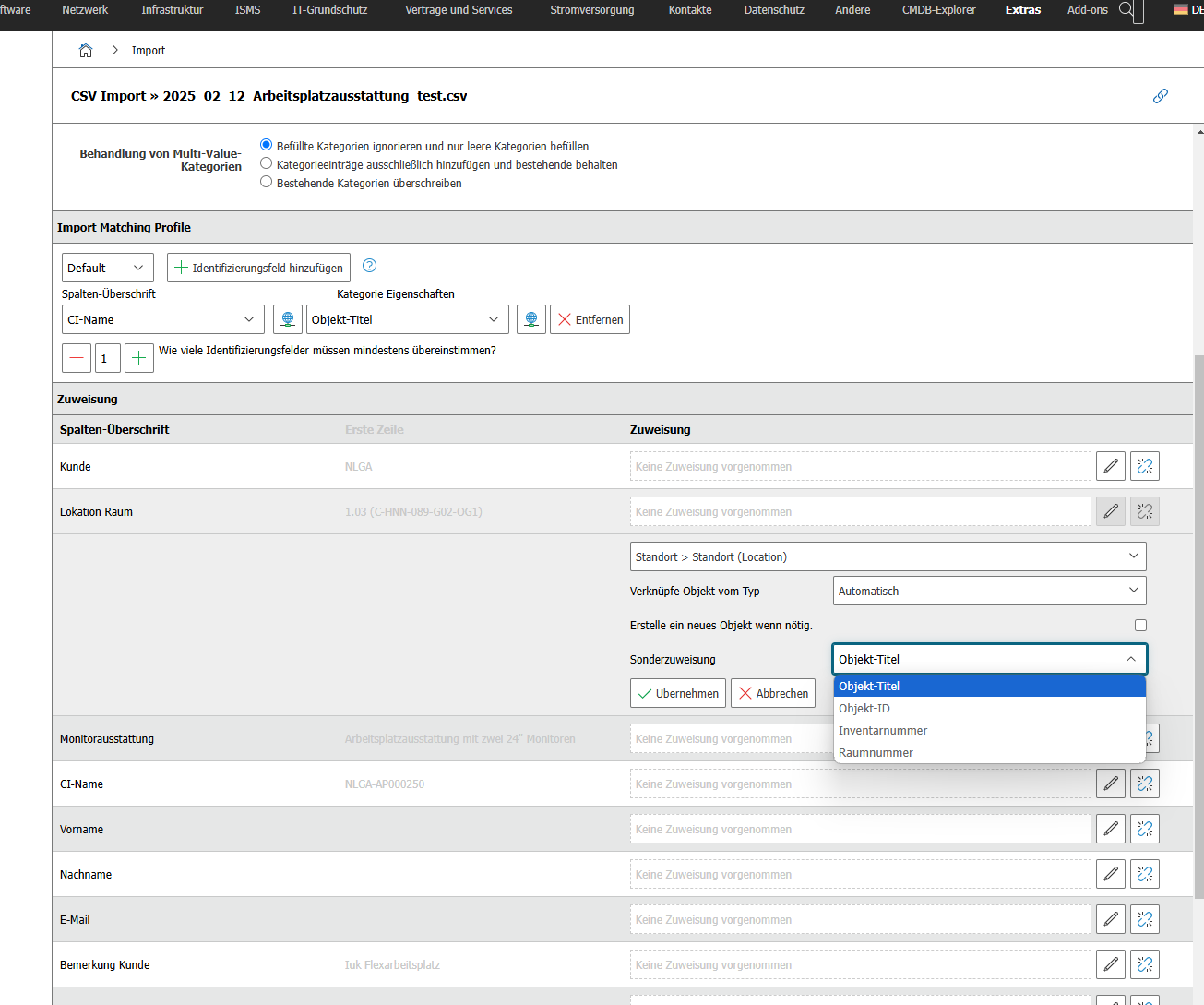The height and width of the screenshot is (1005, 1204).
Task: Select 'Bestehende Kategorien überschreiben' option
Action: [x=266, y=182]
